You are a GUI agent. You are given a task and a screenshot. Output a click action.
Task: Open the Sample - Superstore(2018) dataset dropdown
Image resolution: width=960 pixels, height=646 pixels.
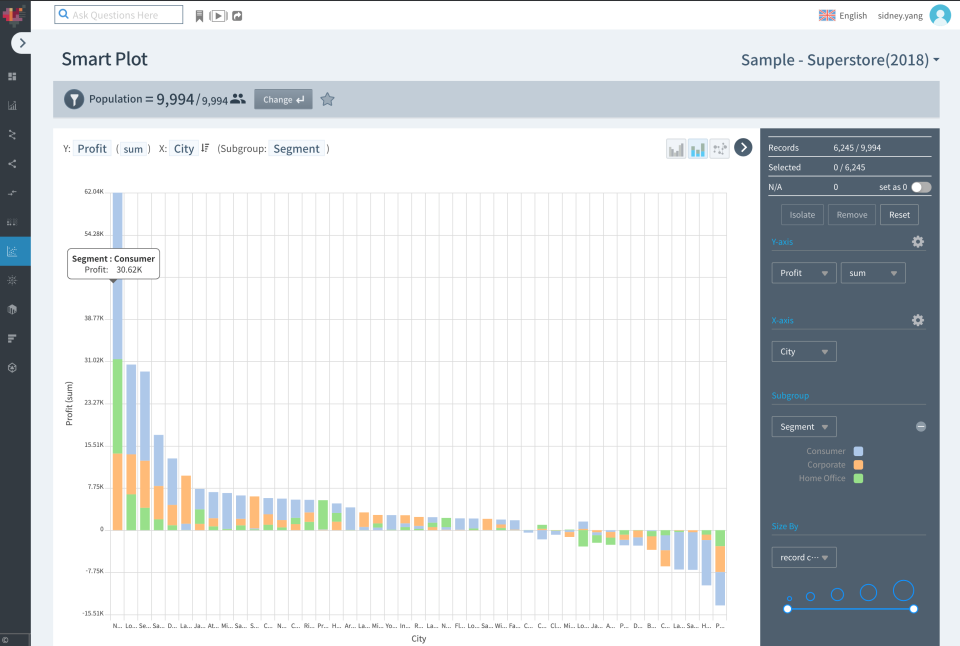pyautogui.click(x=840, y=60)
